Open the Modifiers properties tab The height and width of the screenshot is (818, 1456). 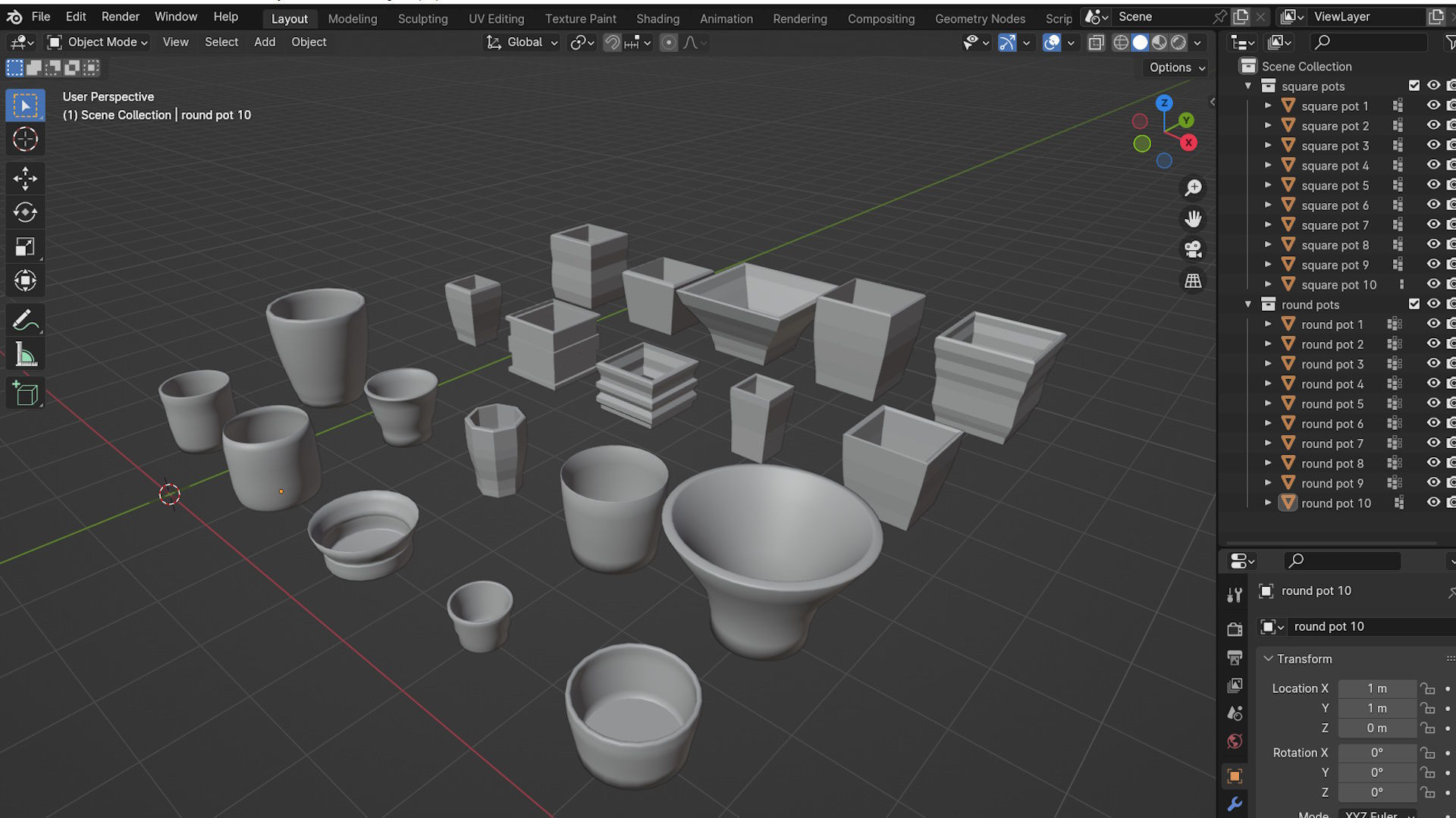pos(1235,804)
